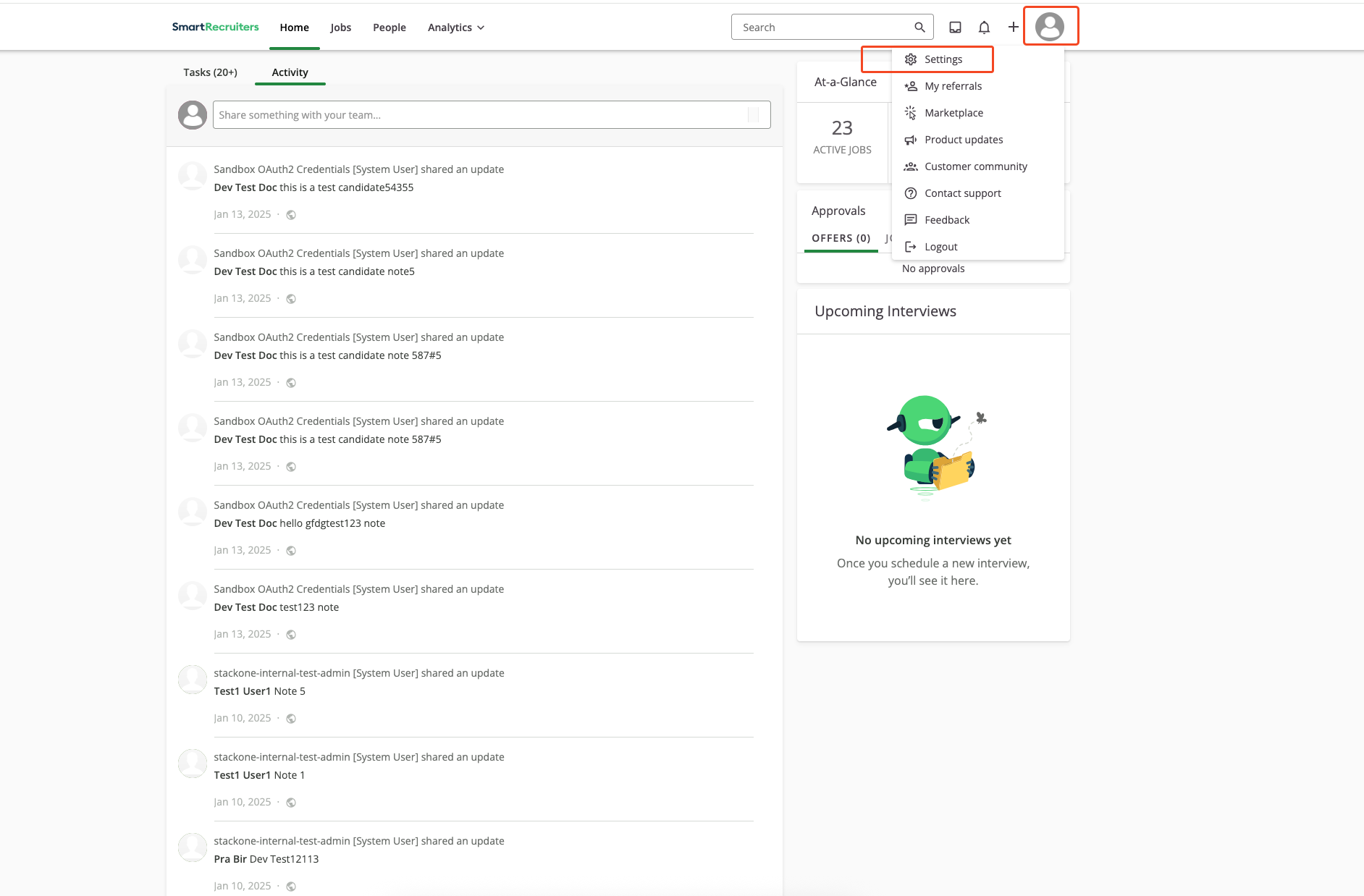The height and width of the screenshot is (896, 1364).
Task: Click the Approvals heading
Action: coord(838,211)
